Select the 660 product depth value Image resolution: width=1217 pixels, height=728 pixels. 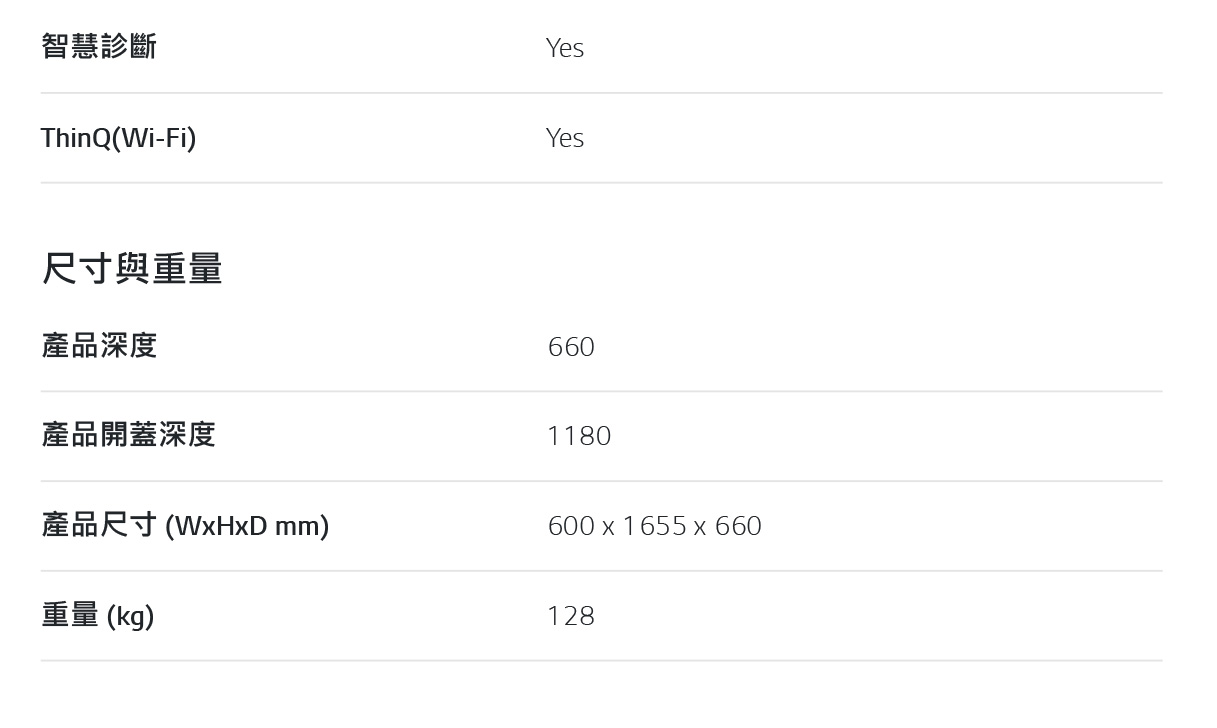pos(571,347)
